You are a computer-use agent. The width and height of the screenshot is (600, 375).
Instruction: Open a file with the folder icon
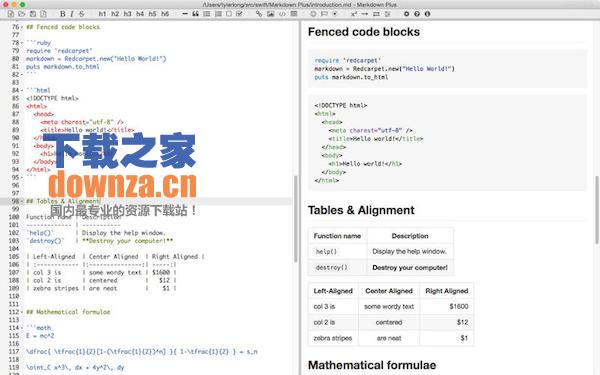pyautogui.click(x=22, y=14)
